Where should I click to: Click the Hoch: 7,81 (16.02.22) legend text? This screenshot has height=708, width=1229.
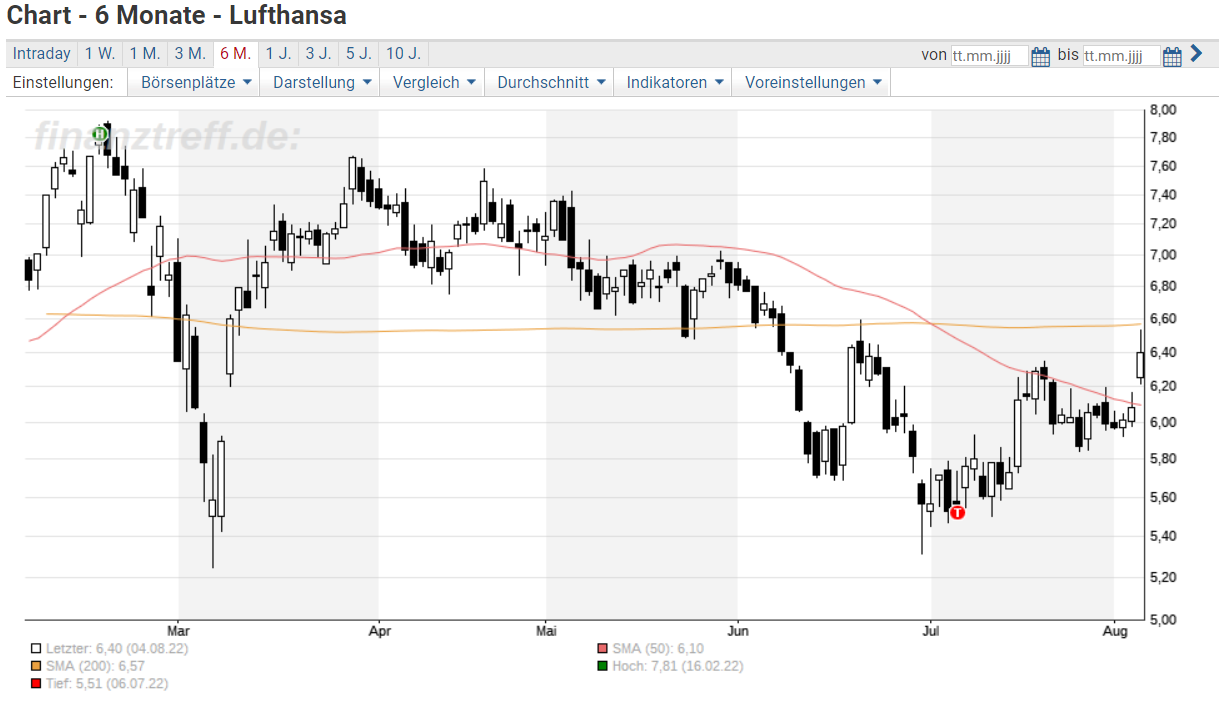point(677,666)
